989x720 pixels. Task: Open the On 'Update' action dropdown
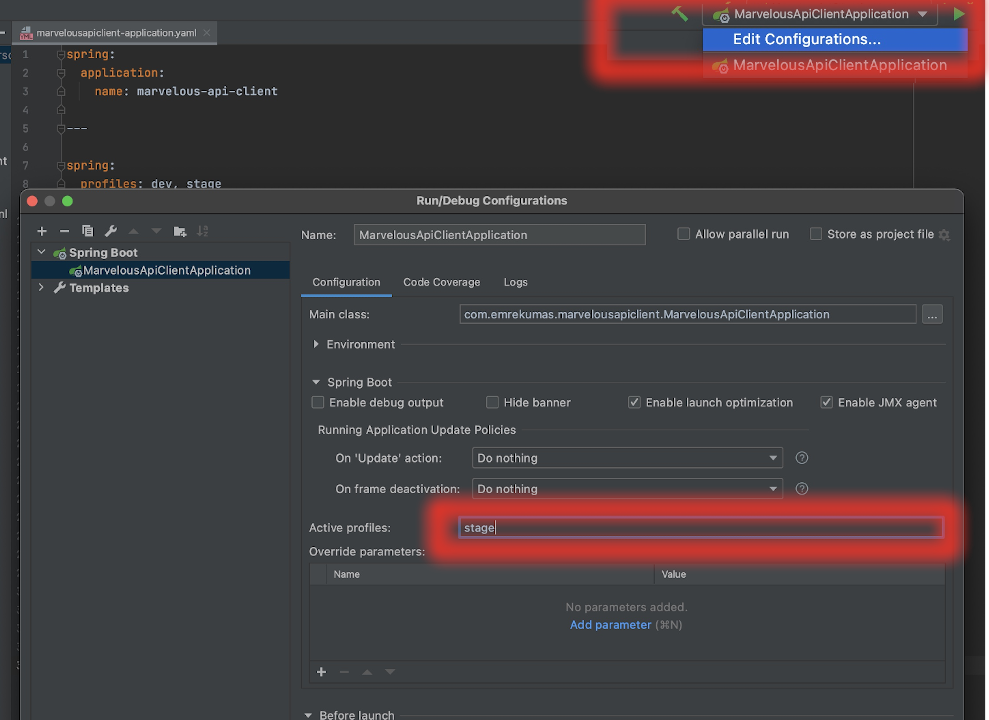627,457
